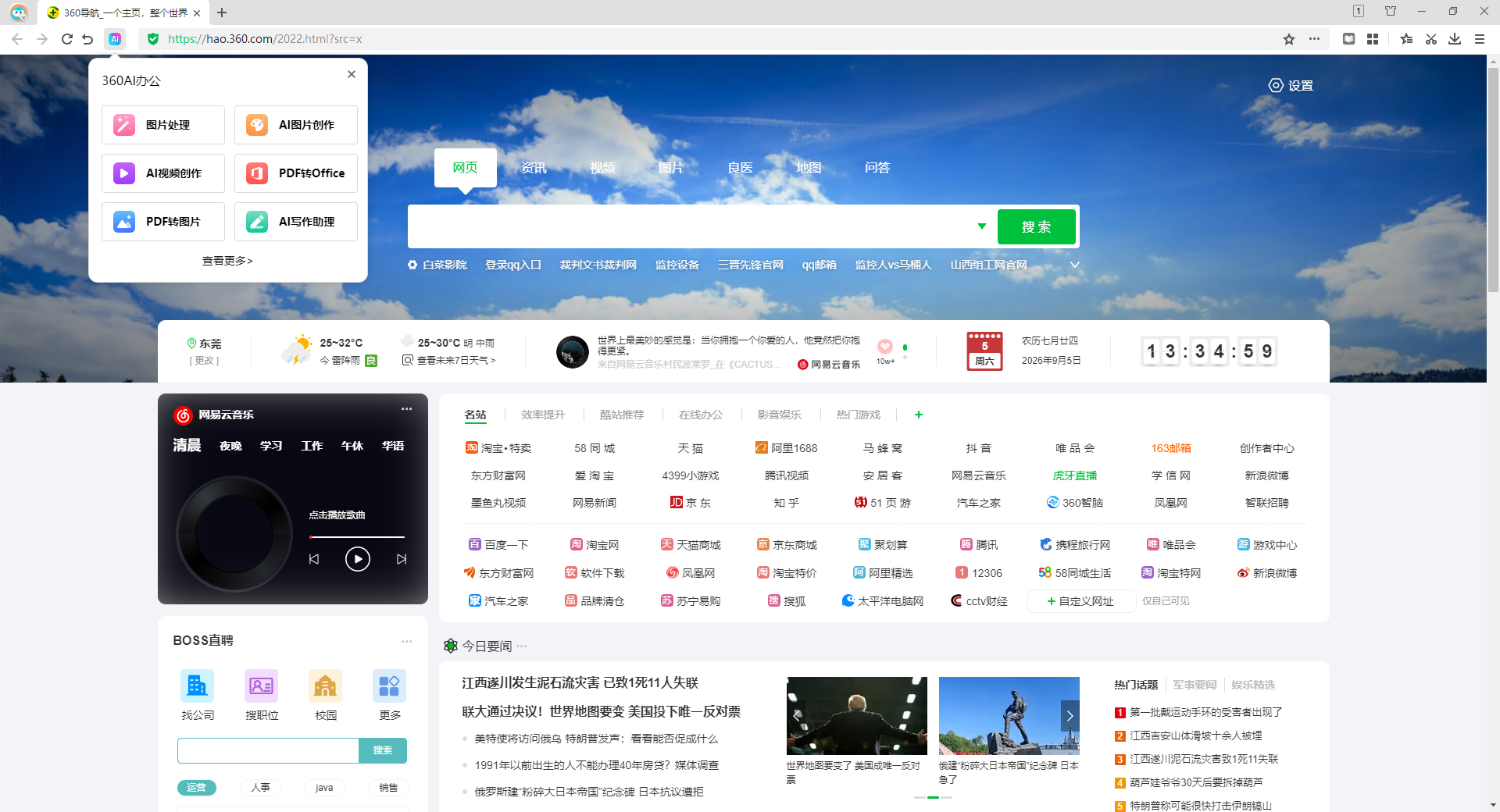1500x812 pixels.
Task: Open the calendar date icon
Action: (984, 351)
